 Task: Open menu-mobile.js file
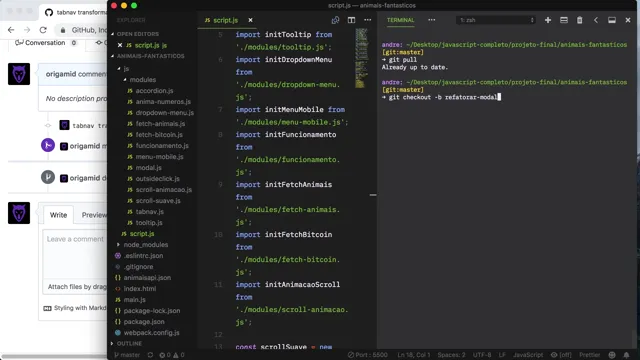[x=159, y=157]
